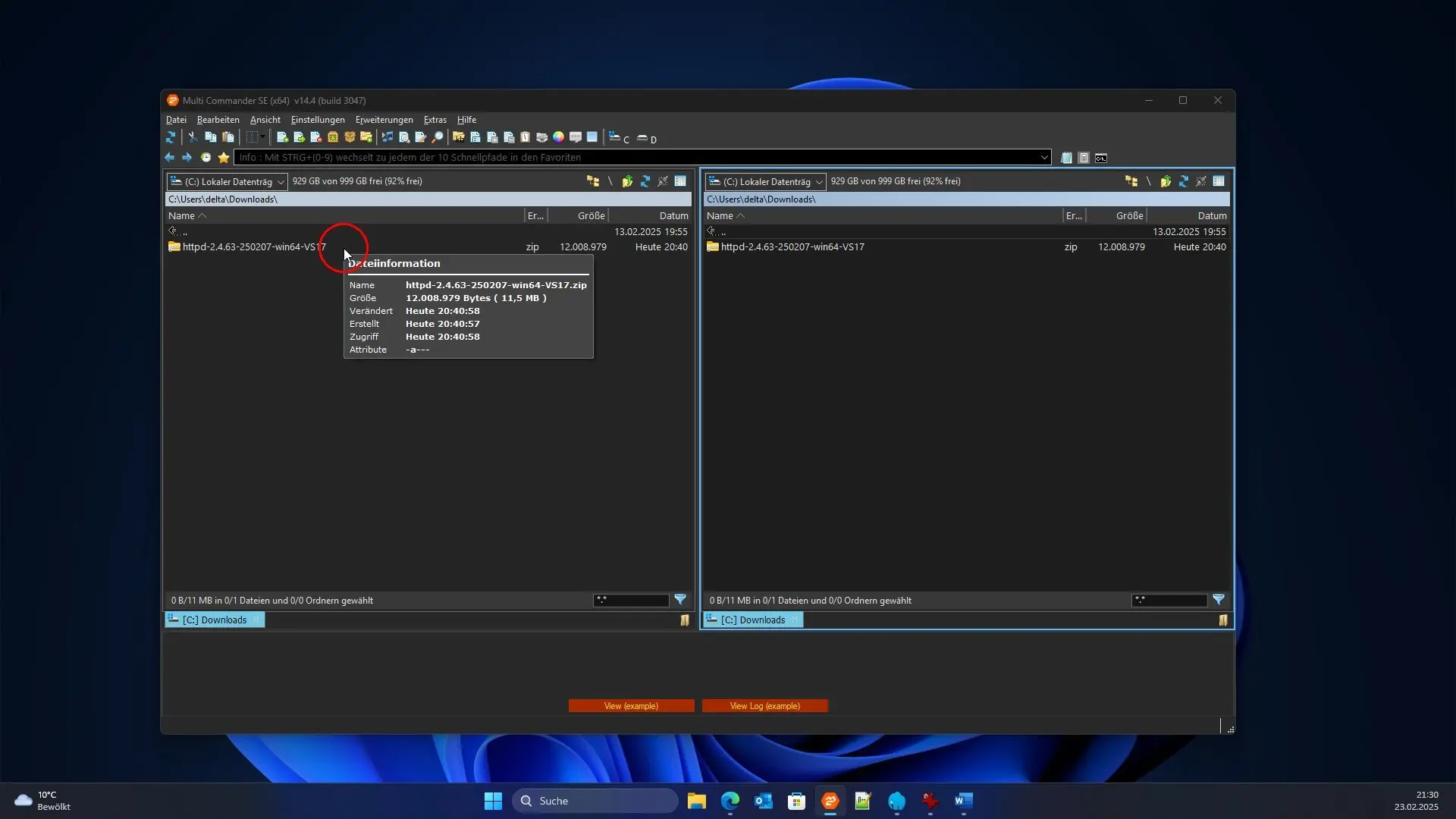Click the magnifying glass search icon
The image size is (1456, 819).
pyautogui.click(x=438, y=137)
